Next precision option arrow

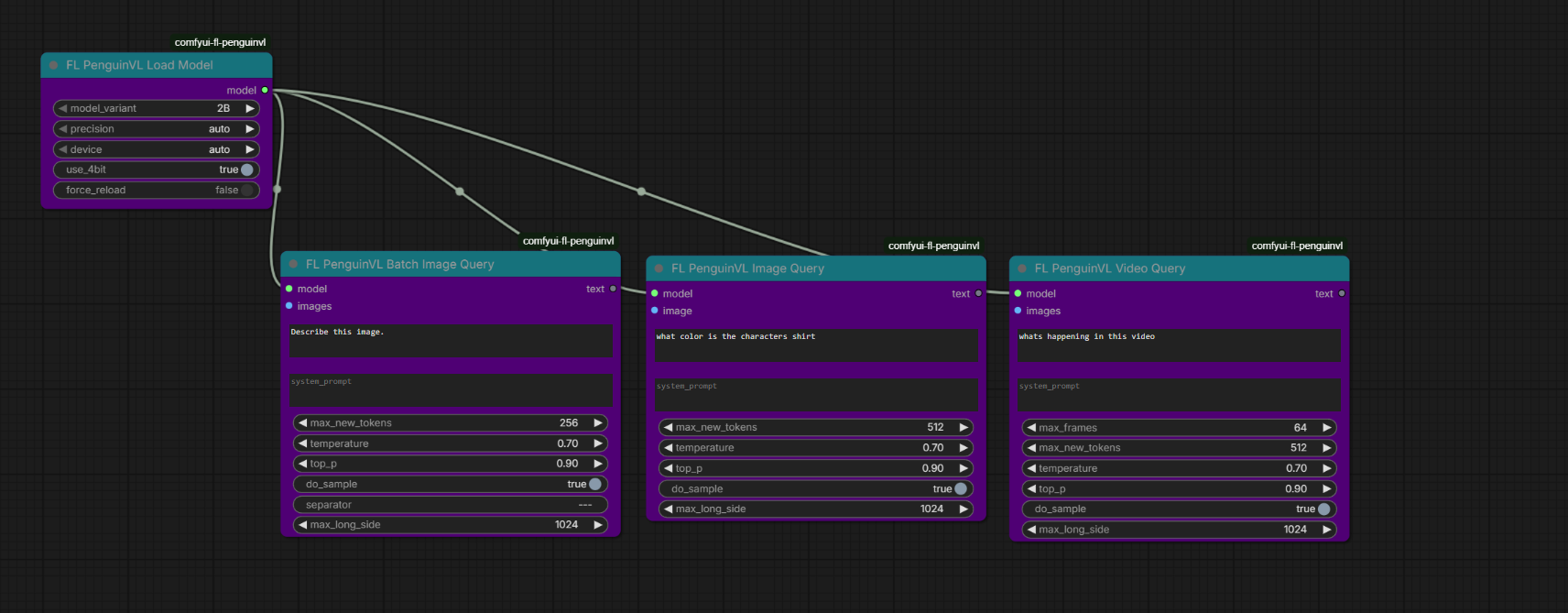tap(249, 129)
